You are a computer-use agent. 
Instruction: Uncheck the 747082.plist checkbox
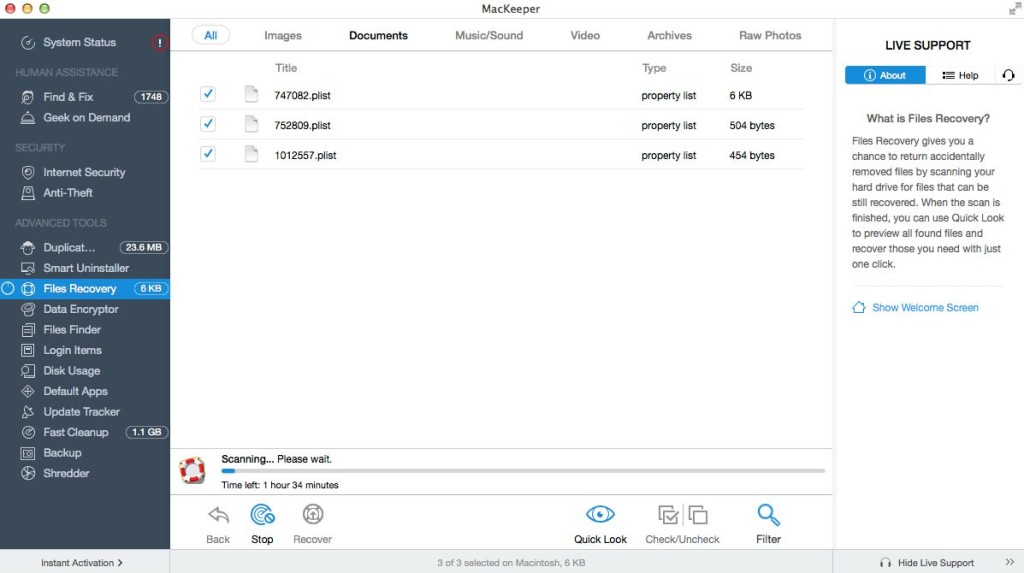click(208, 94)
